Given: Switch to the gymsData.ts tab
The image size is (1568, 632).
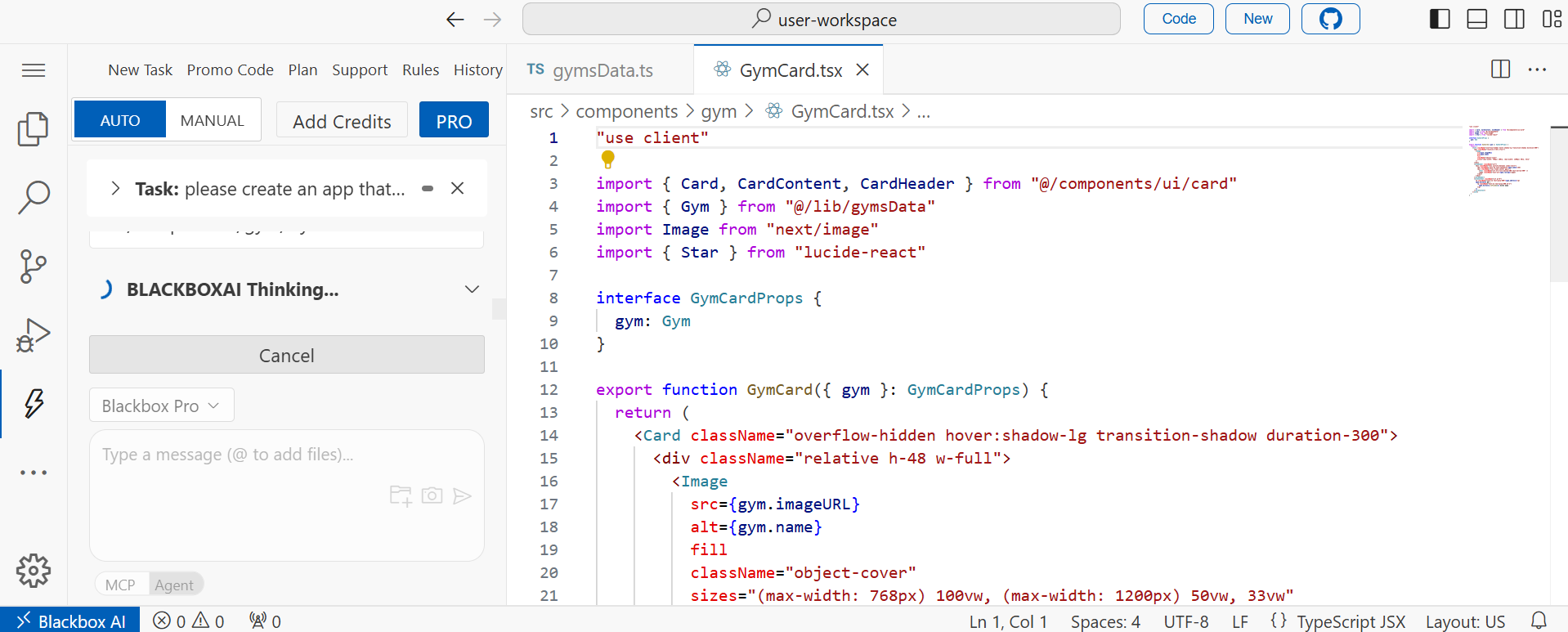Looking at the screenshot, I should tap(602, 70).
